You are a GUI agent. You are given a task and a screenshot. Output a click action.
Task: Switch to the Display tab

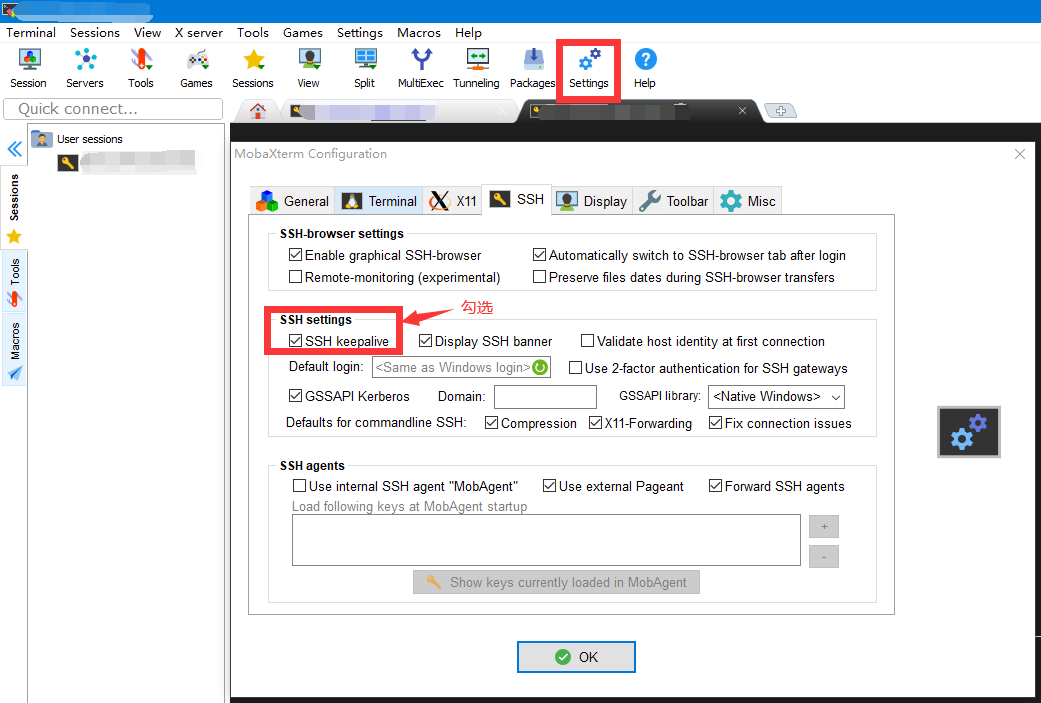[x=591, y=200]
